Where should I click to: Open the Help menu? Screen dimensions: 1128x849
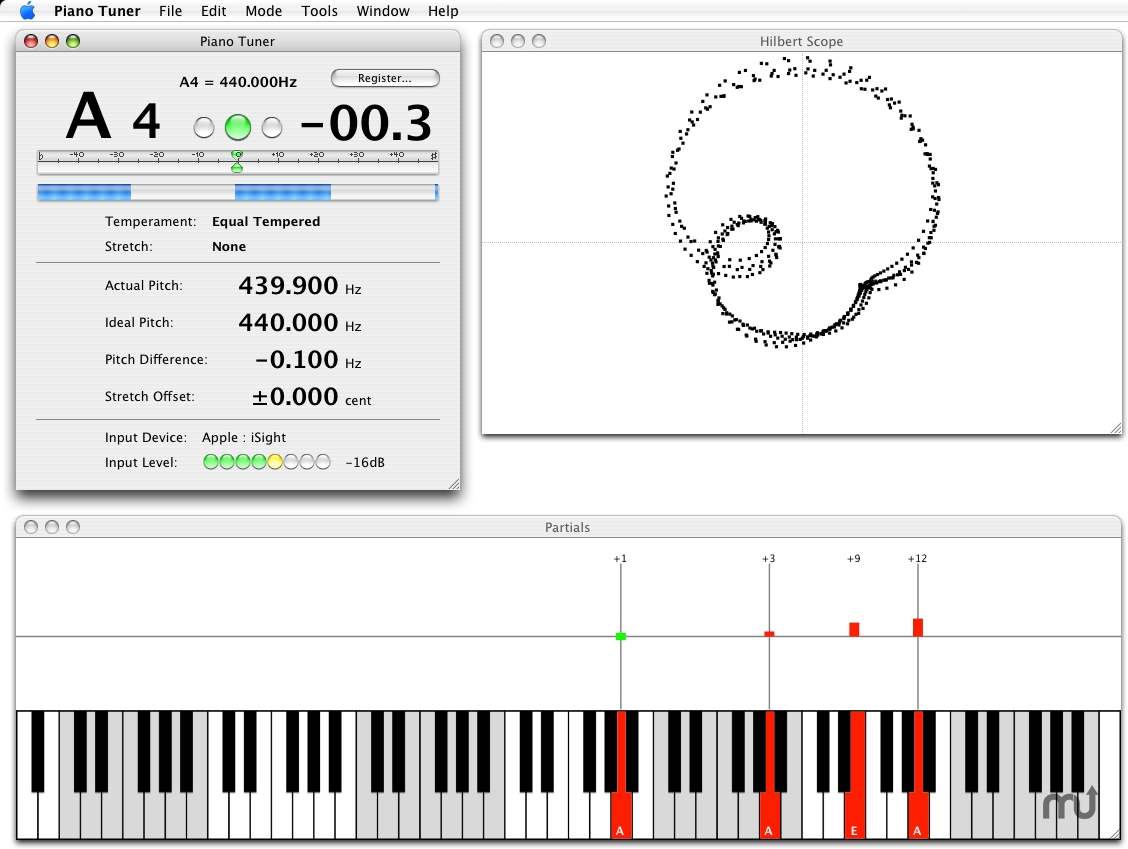[443, 11]
